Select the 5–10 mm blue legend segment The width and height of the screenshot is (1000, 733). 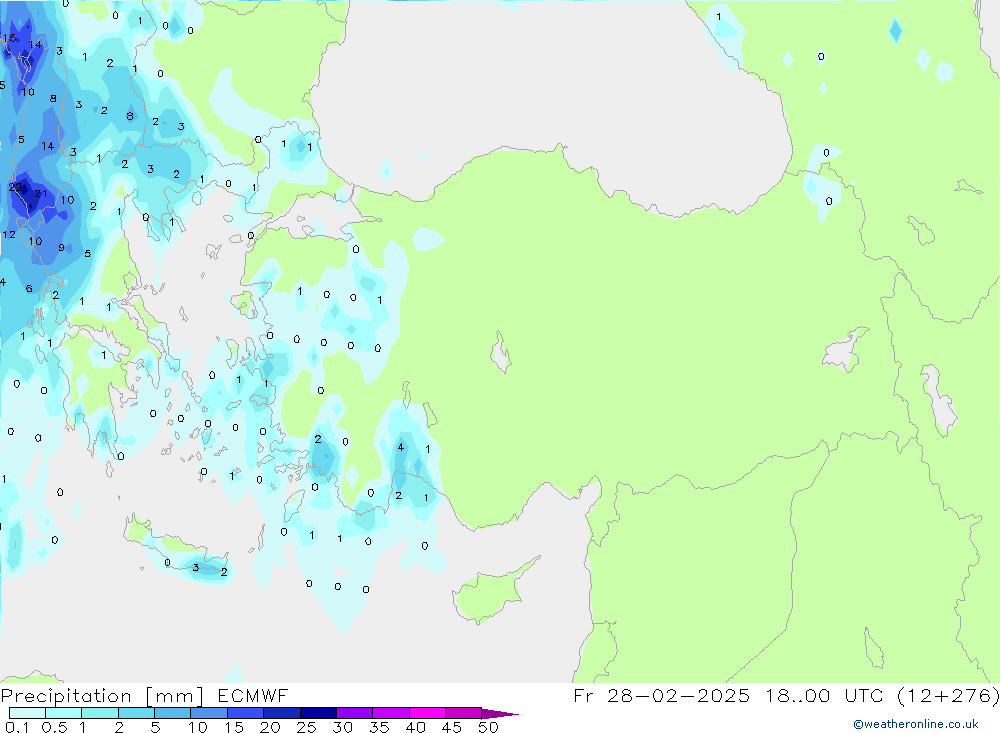[x=172, y=713]
